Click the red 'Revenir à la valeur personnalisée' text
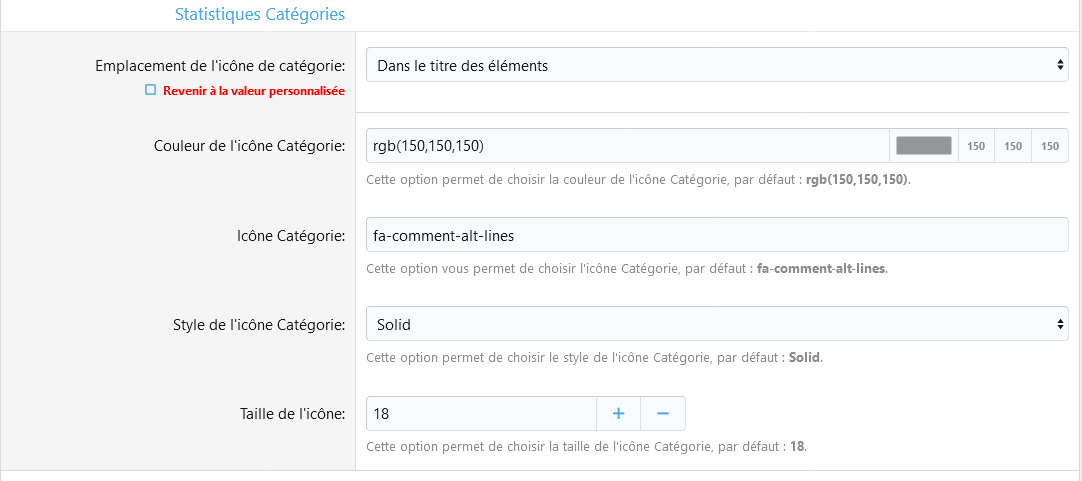The width and height of the screenshot is (1082, 481). [253, 91]
